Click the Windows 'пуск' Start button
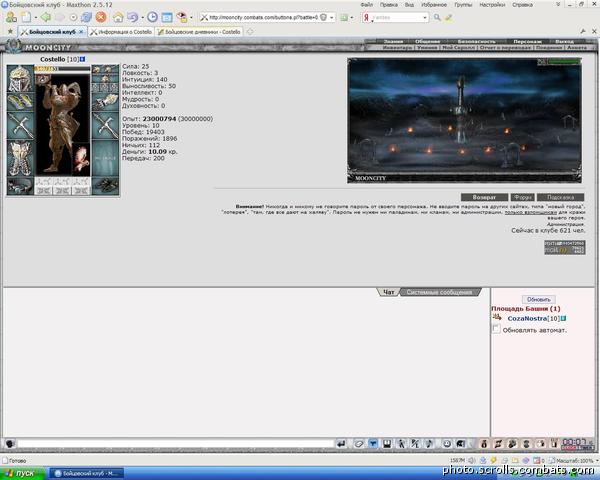 [23, 473]
